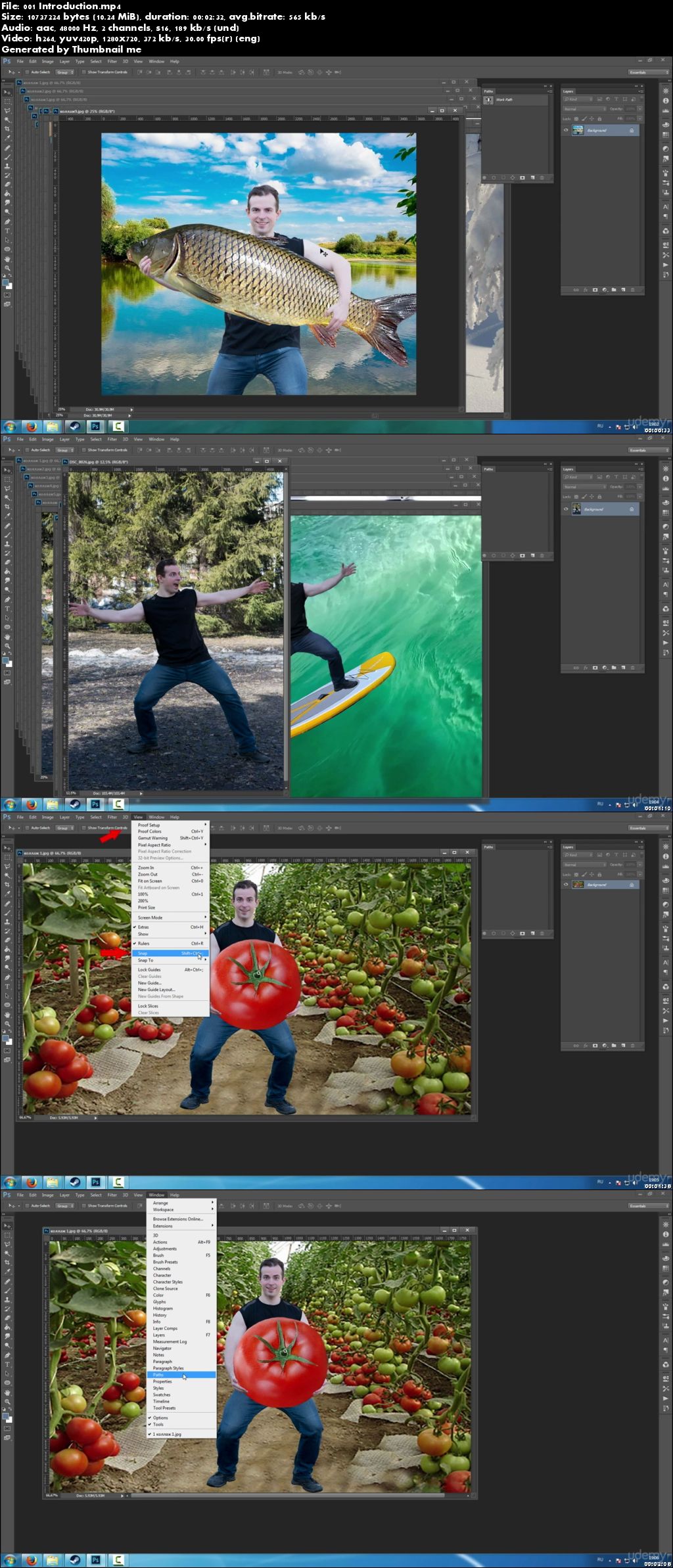Select Zoom tool in Window-menu tomato frame
This screenshot has width=673, height=1568.
click(x=8, y=1401)
